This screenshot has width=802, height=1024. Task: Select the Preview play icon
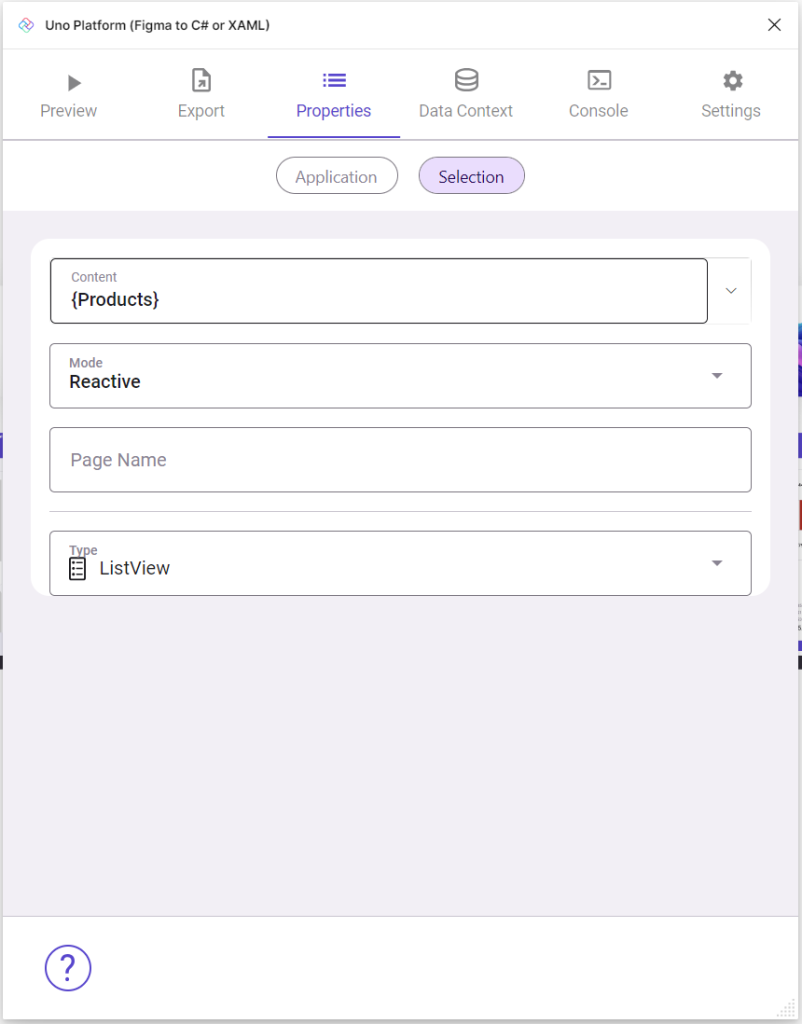tap(72, 82)
